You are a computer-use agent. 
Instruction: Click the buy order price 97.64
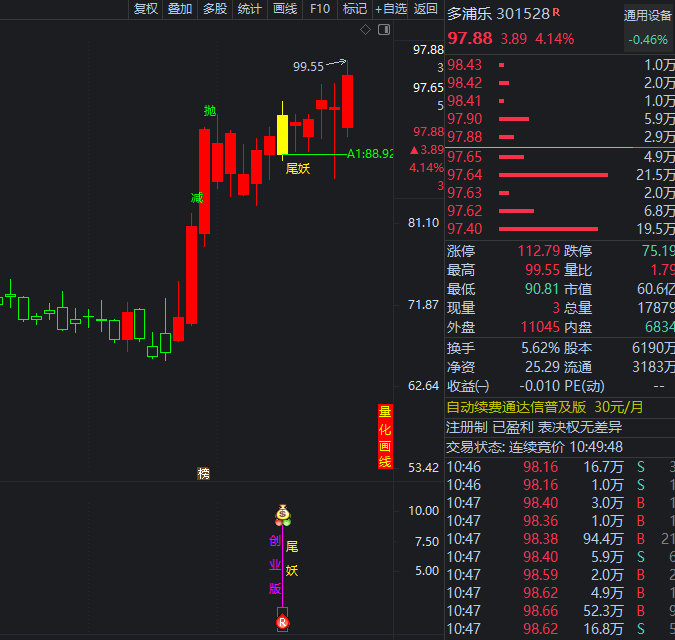(464, 175)
